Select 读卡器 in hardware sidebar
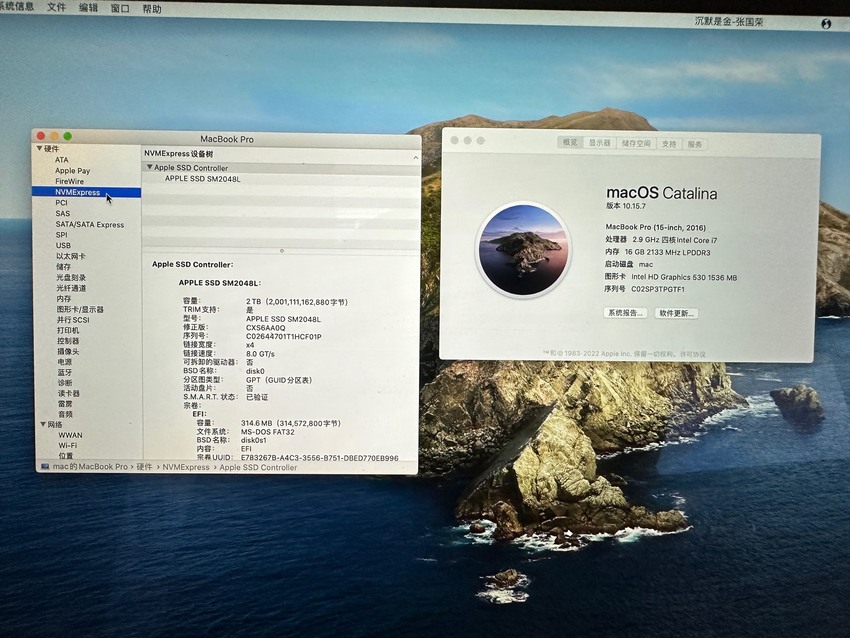The image size is (850, 638). coord(69,393)
